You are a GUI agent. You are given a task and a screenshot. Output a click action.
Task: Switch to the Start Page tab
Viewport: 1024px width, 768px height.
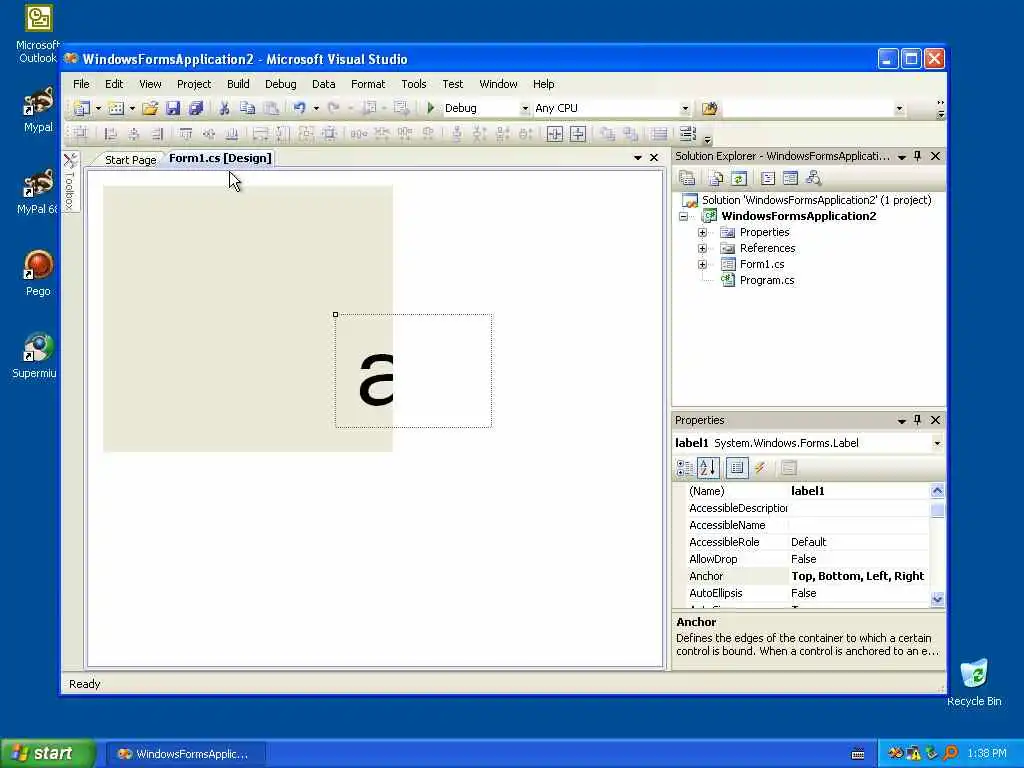coord(131,159)
